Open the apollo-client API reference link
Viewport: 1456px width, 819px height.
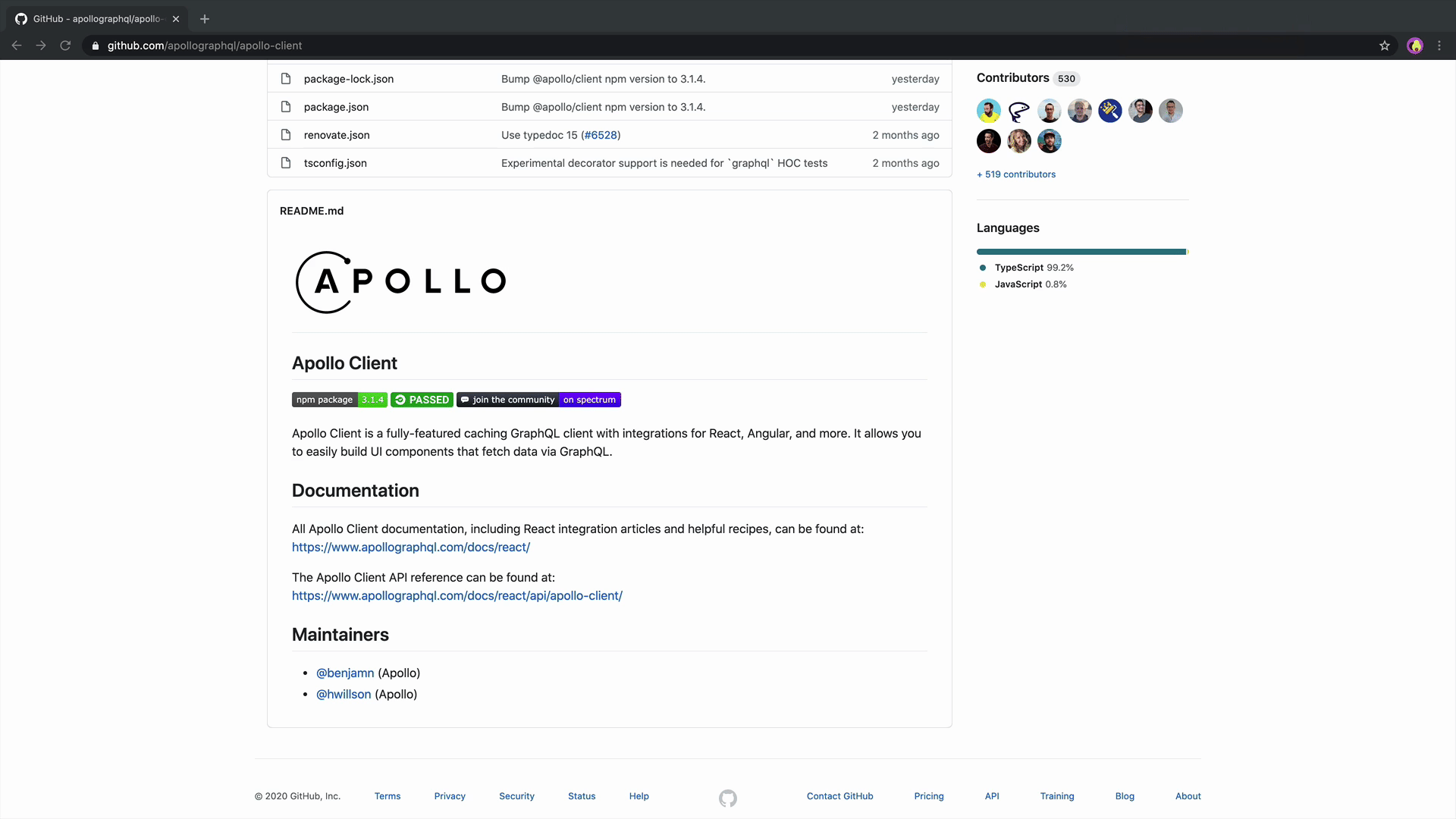point(457,596)
